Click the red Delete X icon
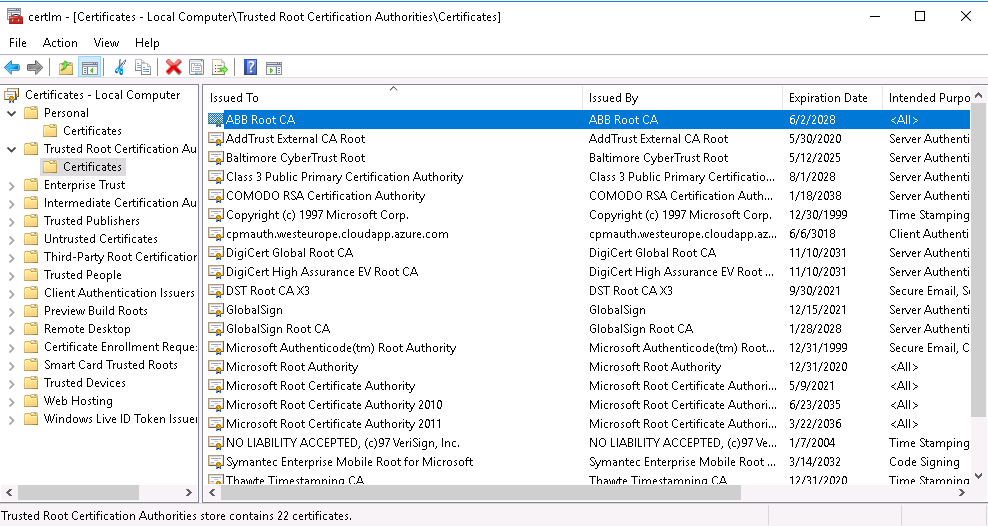The height and width of the screenshot is (526, 988). [x=174, y=67]
